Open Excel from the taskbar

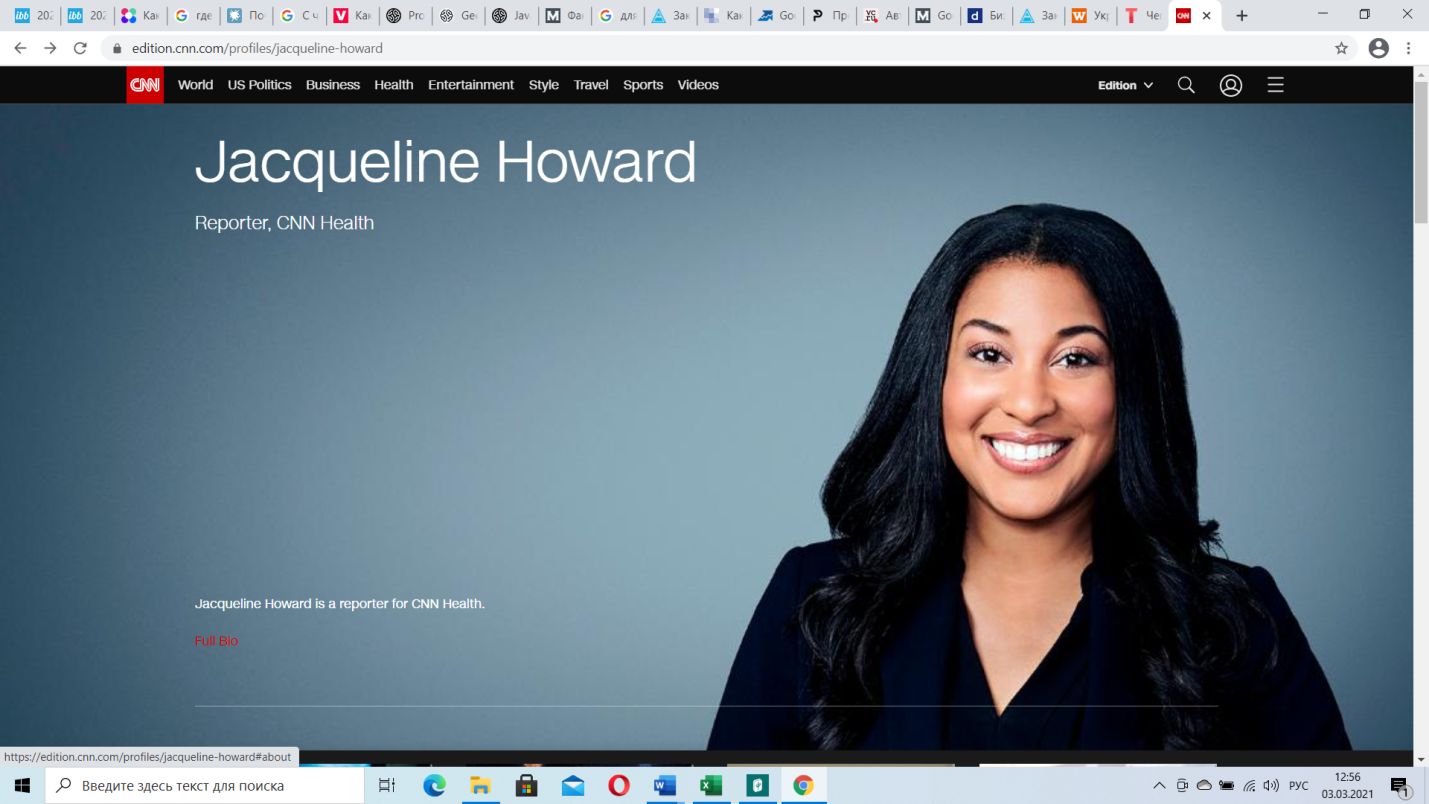(710, 786)
